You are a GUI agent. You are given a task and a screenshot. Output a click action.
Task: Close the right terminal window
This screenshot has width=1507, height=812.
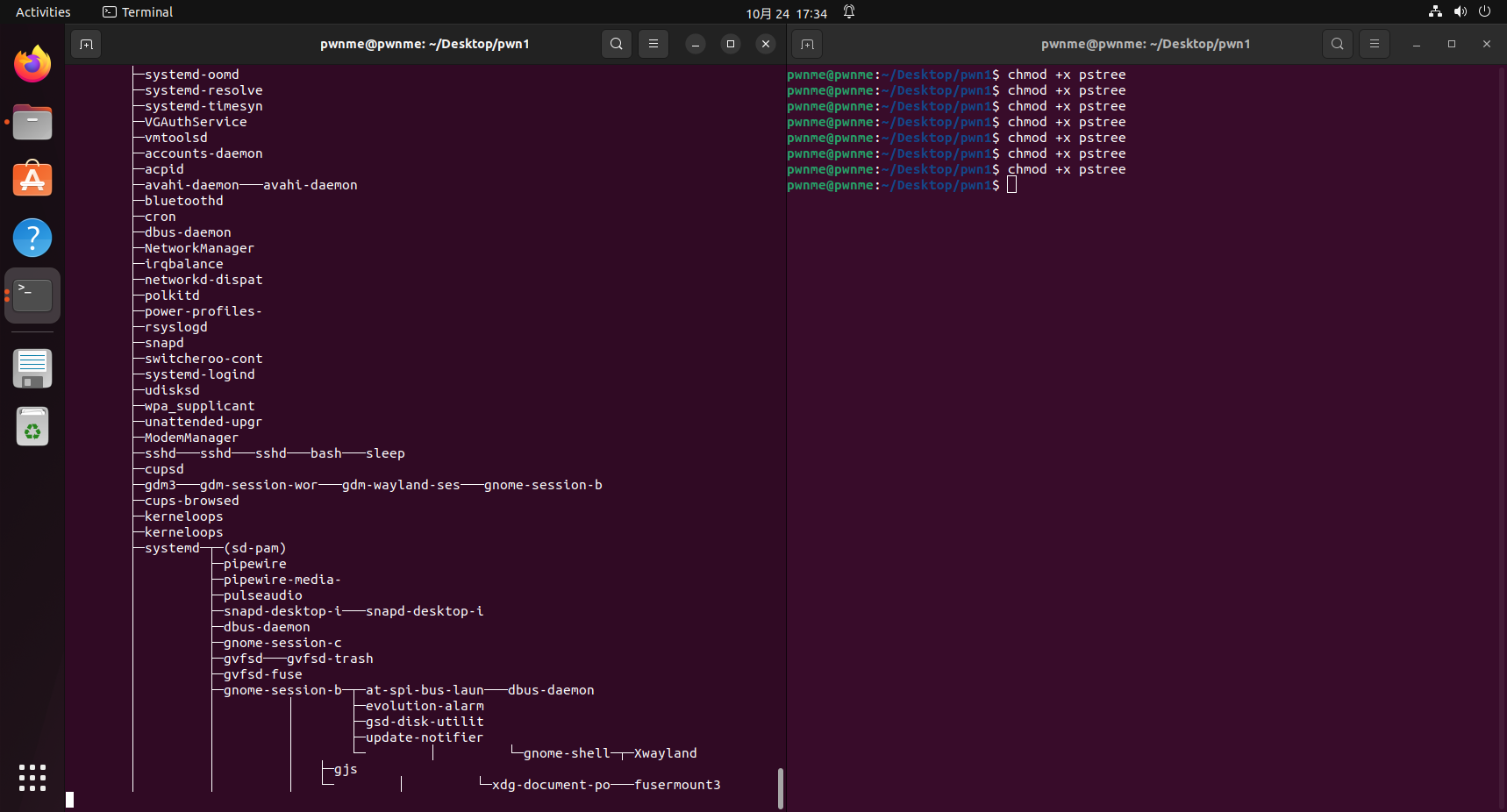(x=1487, y=44)
